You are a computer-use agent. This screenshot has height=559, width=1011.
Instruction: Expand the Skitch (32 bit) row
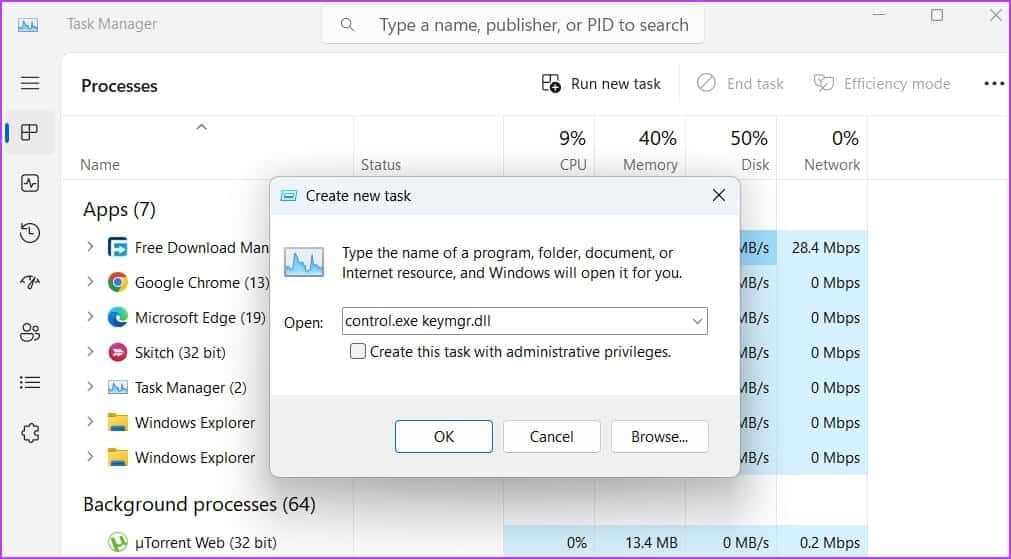(x=90, y=351)
